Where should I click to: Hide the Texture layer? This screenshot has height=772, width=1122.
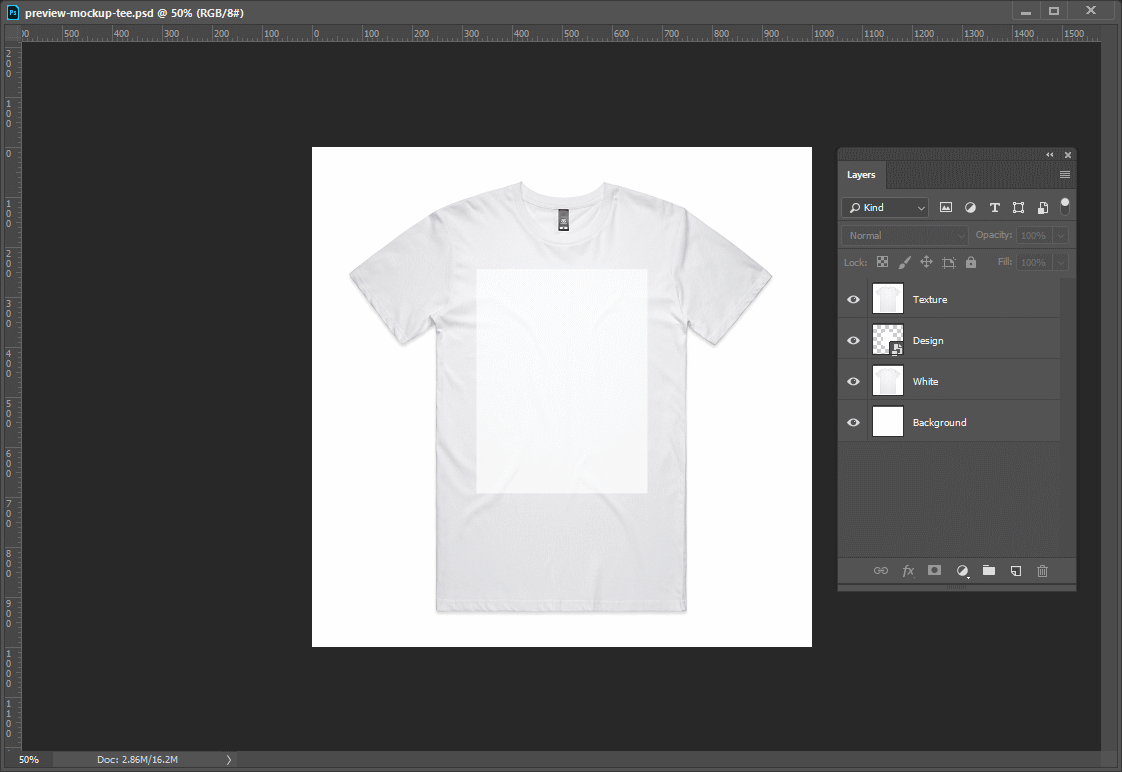point(853,298)
